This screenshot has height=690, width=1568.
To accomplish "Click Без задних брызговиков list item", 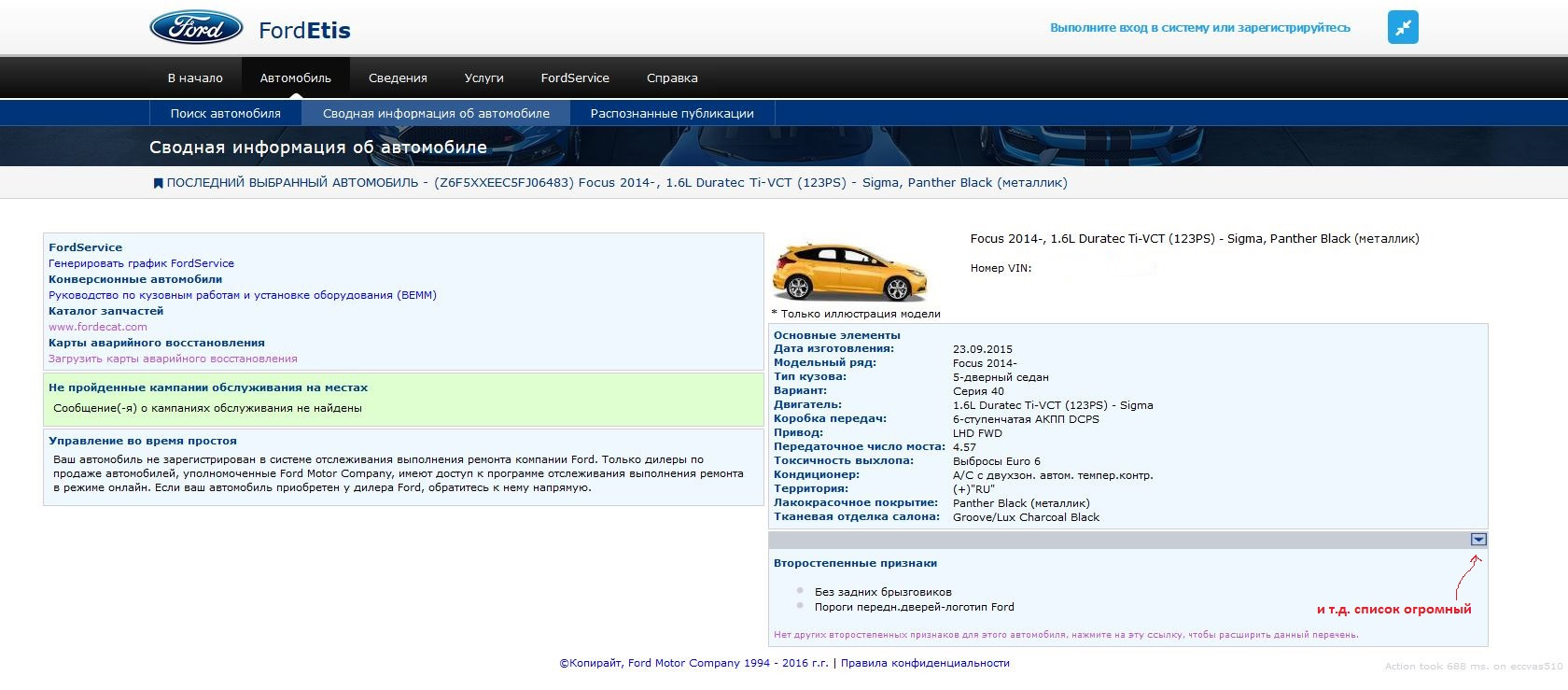I will [883, 592].
